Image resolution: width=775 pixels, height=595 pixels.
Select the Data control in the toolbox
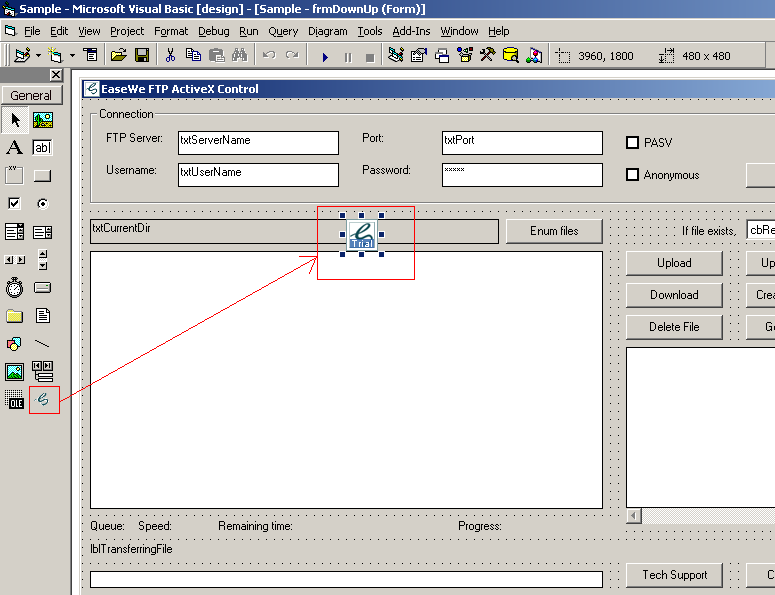pyautogui.click(x=43, y=372)
